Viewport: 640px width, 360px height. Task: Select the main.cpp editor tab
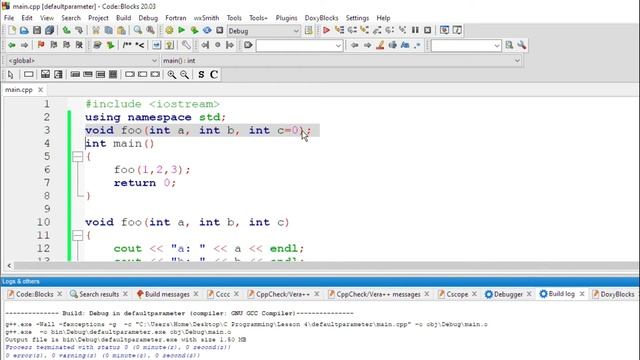pyautogui.click(x=19, y=90)
